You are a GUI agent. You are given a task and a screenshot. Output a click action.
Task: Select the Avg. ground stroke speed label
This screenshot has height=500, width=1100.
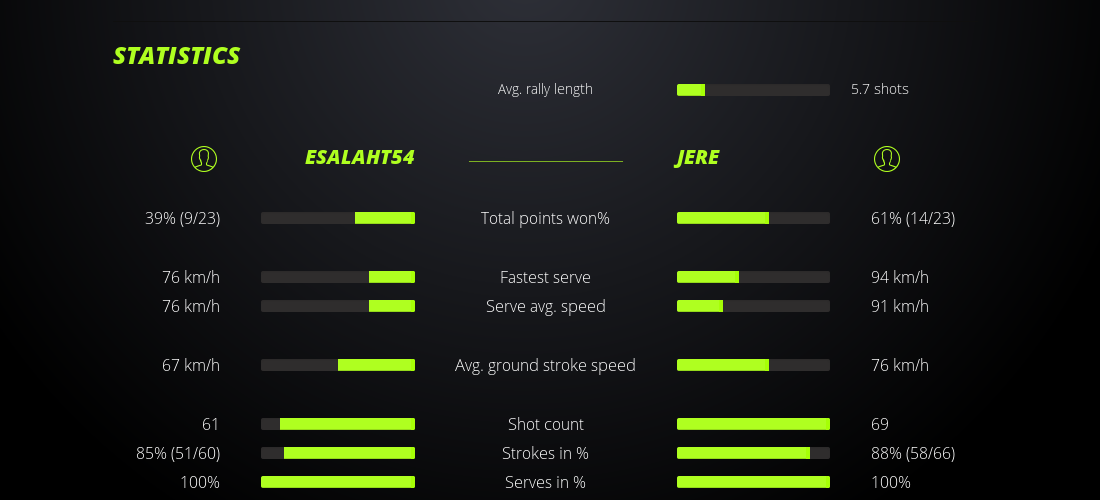click(x=545, y=365)
